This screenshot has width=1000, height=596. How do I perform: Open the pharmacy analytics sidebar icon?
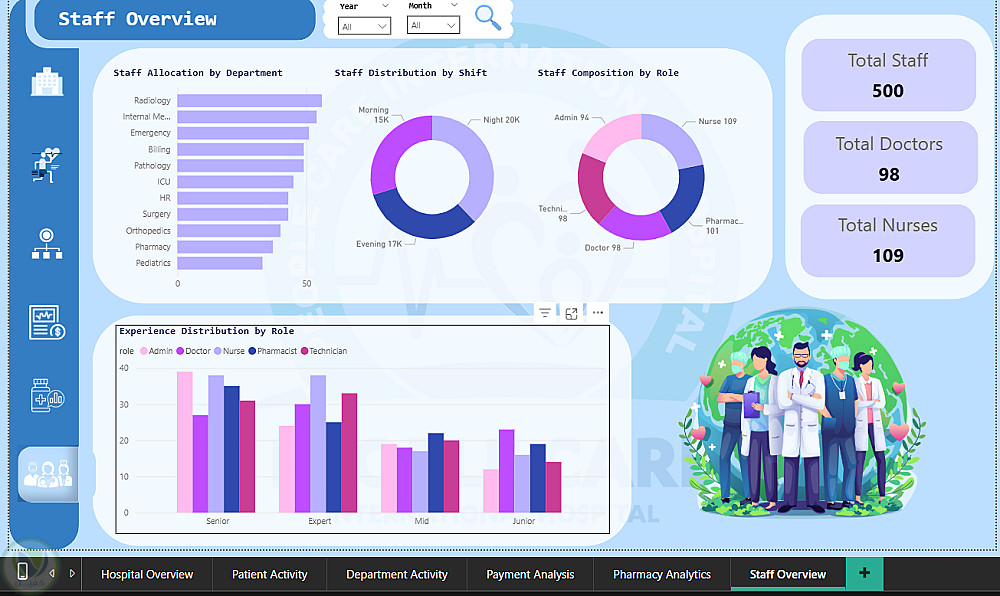tap(47, 395)
